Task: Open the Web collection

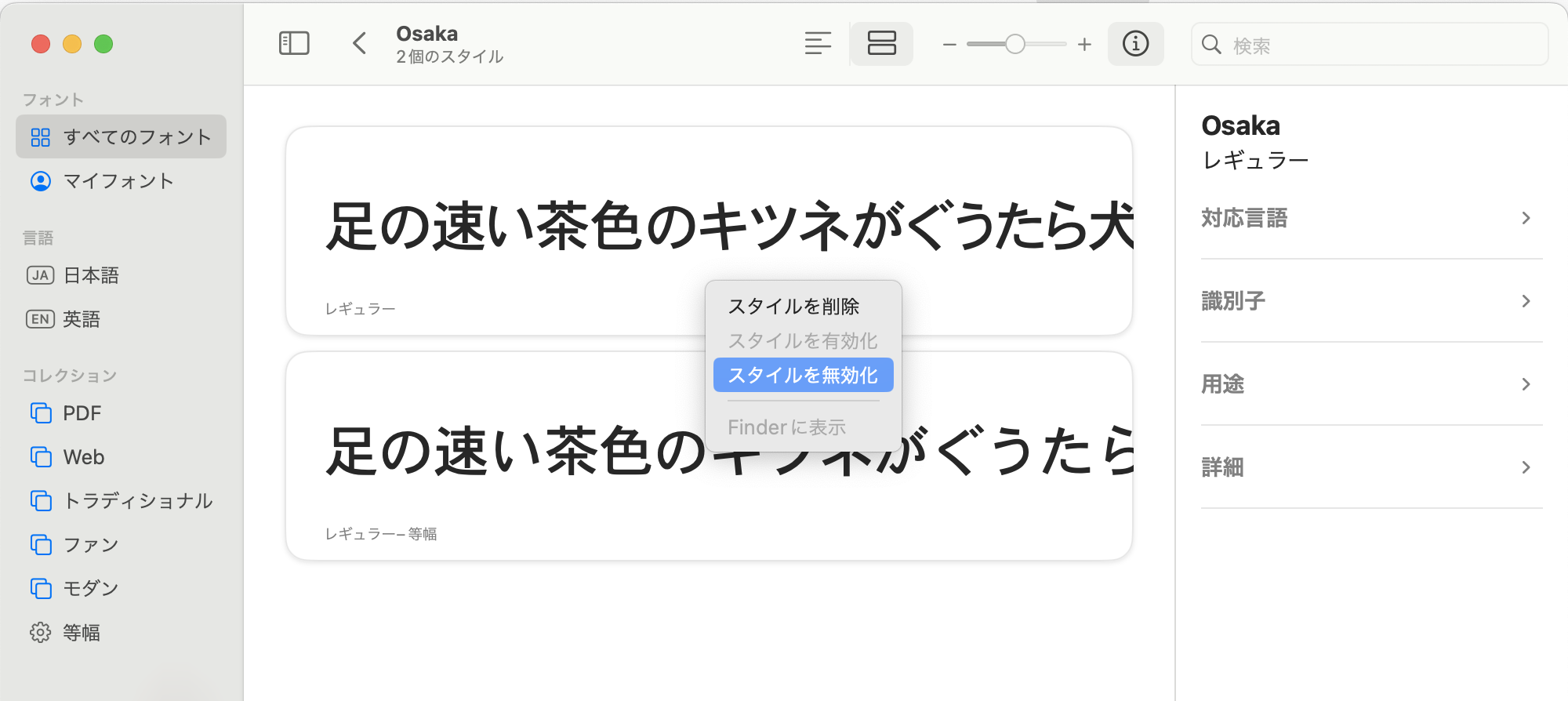Action: point(121,457)
